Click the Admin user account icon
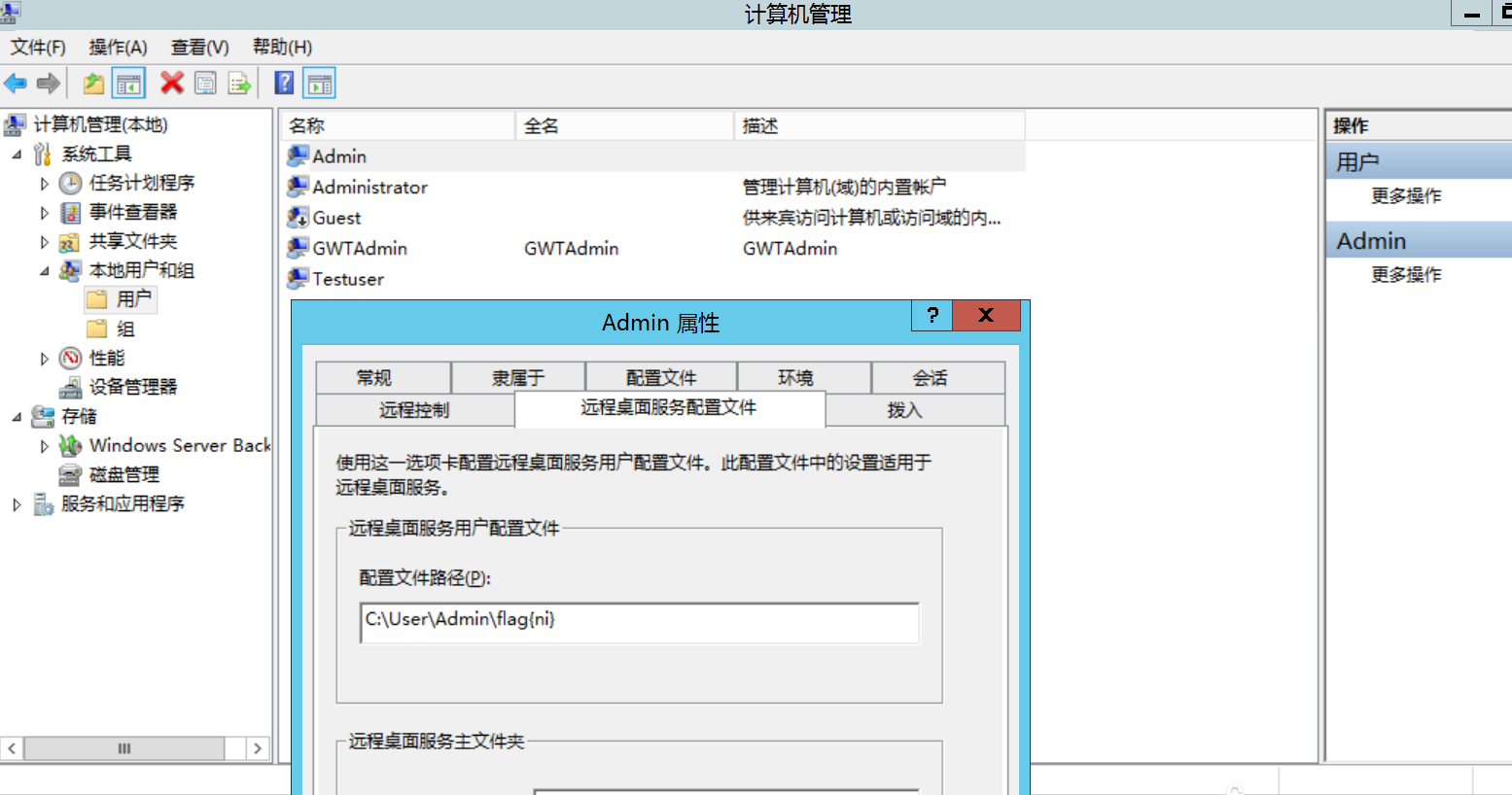 point(298,156)
